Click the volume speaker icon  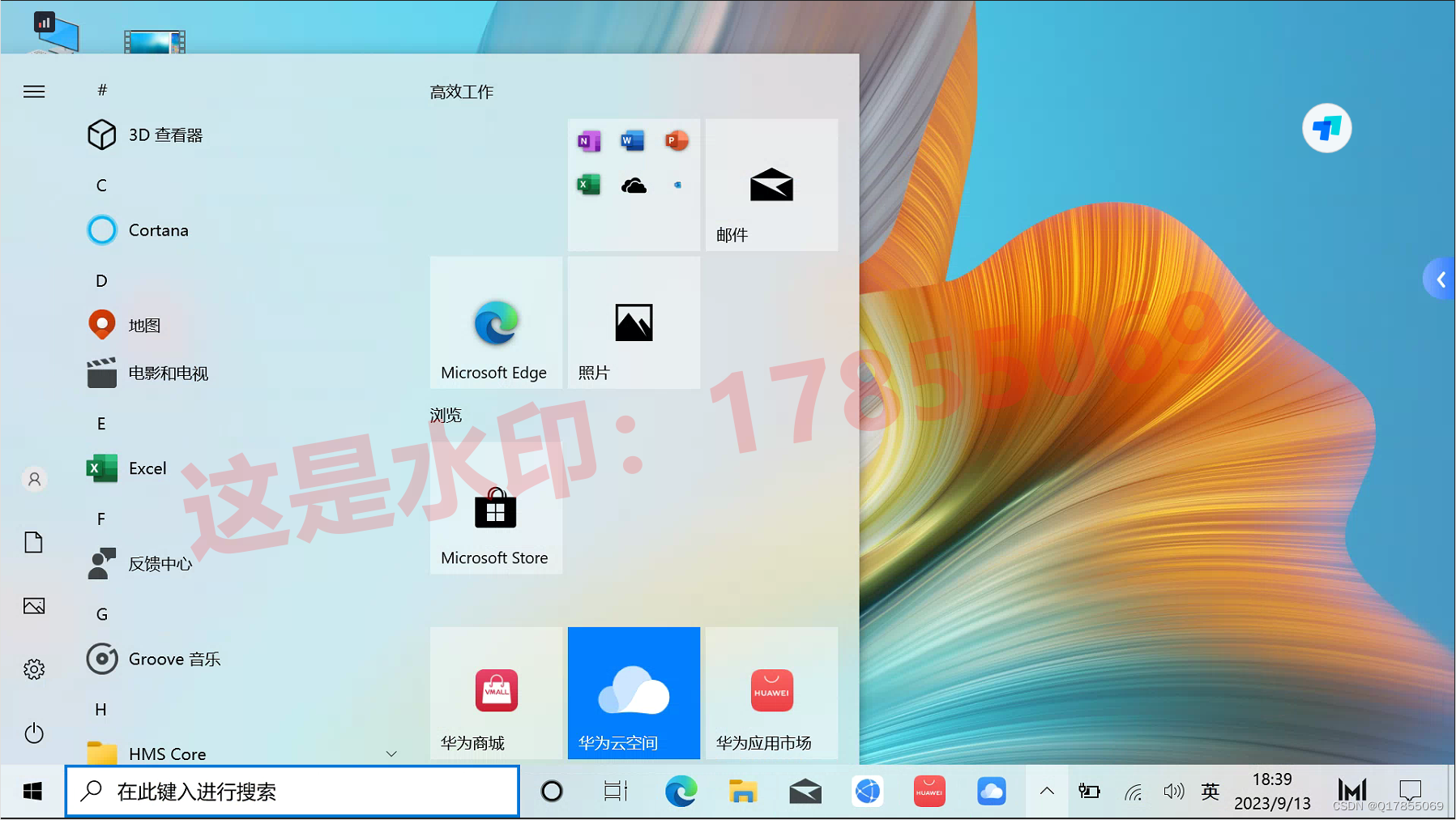[1173, 792]
